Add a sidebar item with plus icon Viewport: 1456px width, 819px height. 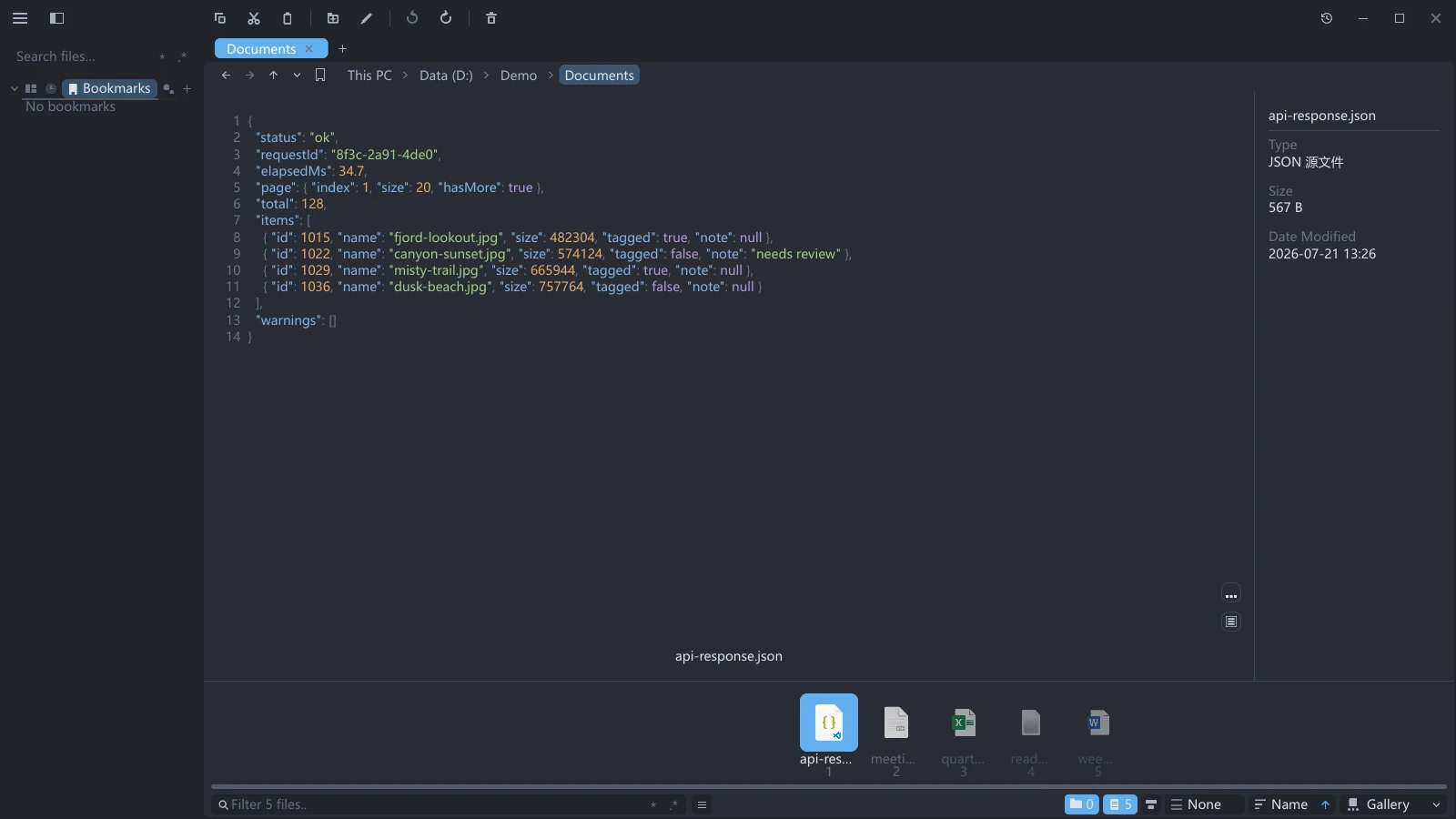pyautogui.click(x=187, y=88)
